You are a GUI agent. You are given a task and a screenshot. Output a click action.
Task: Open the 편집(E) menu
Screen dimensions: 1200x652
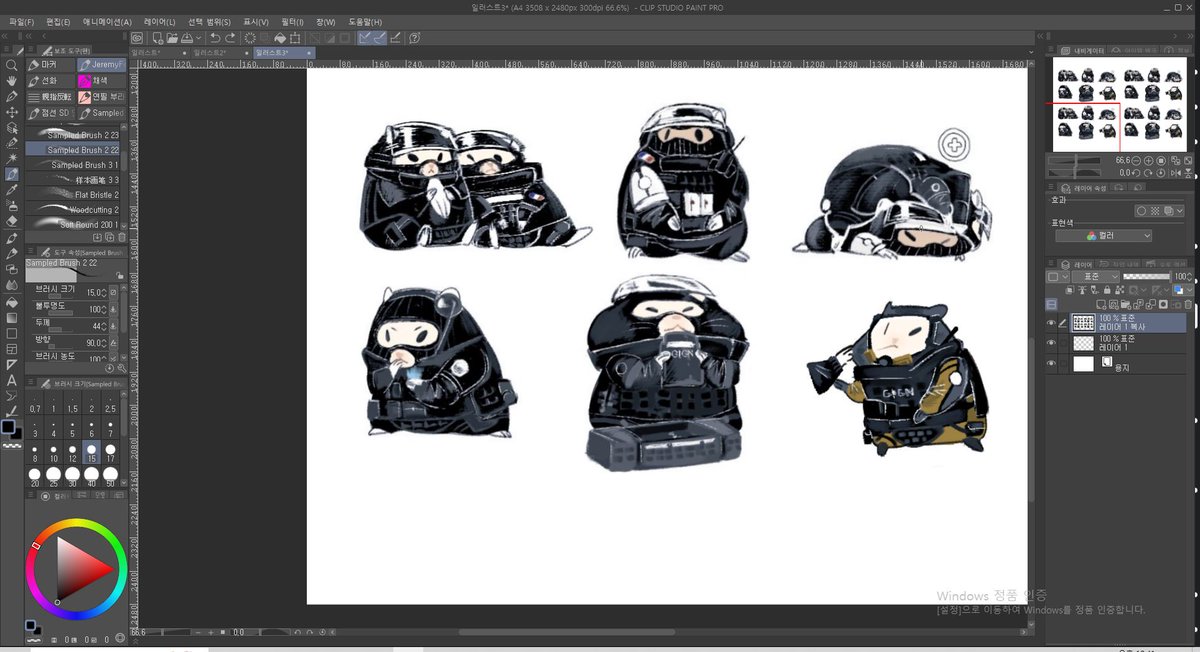59,21
